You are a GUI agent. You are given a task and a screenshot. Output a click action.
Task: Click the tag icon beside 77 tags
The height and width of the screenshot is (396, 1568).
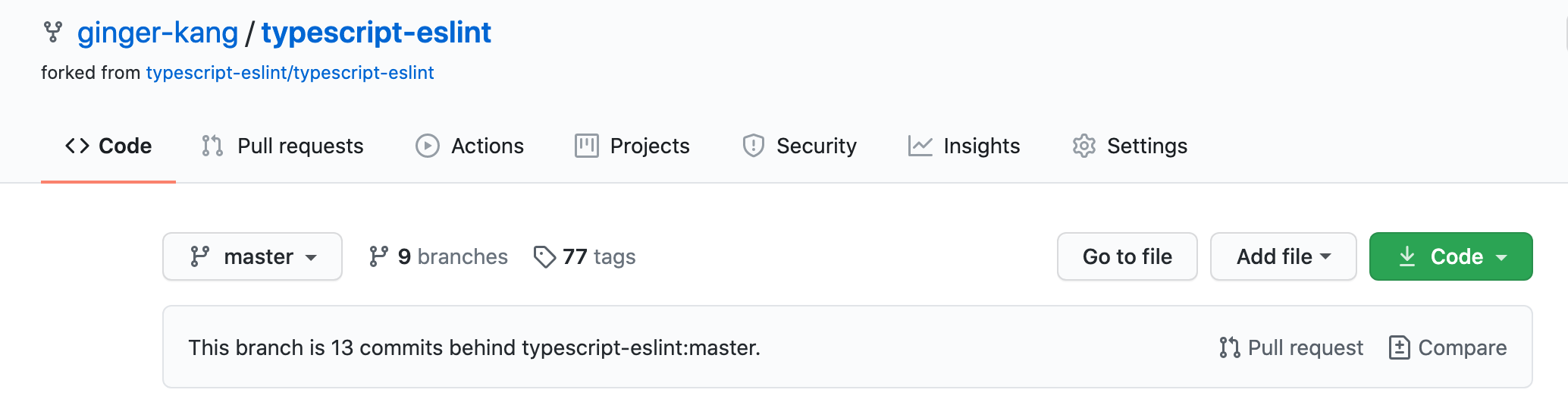[x=544, y=257]
